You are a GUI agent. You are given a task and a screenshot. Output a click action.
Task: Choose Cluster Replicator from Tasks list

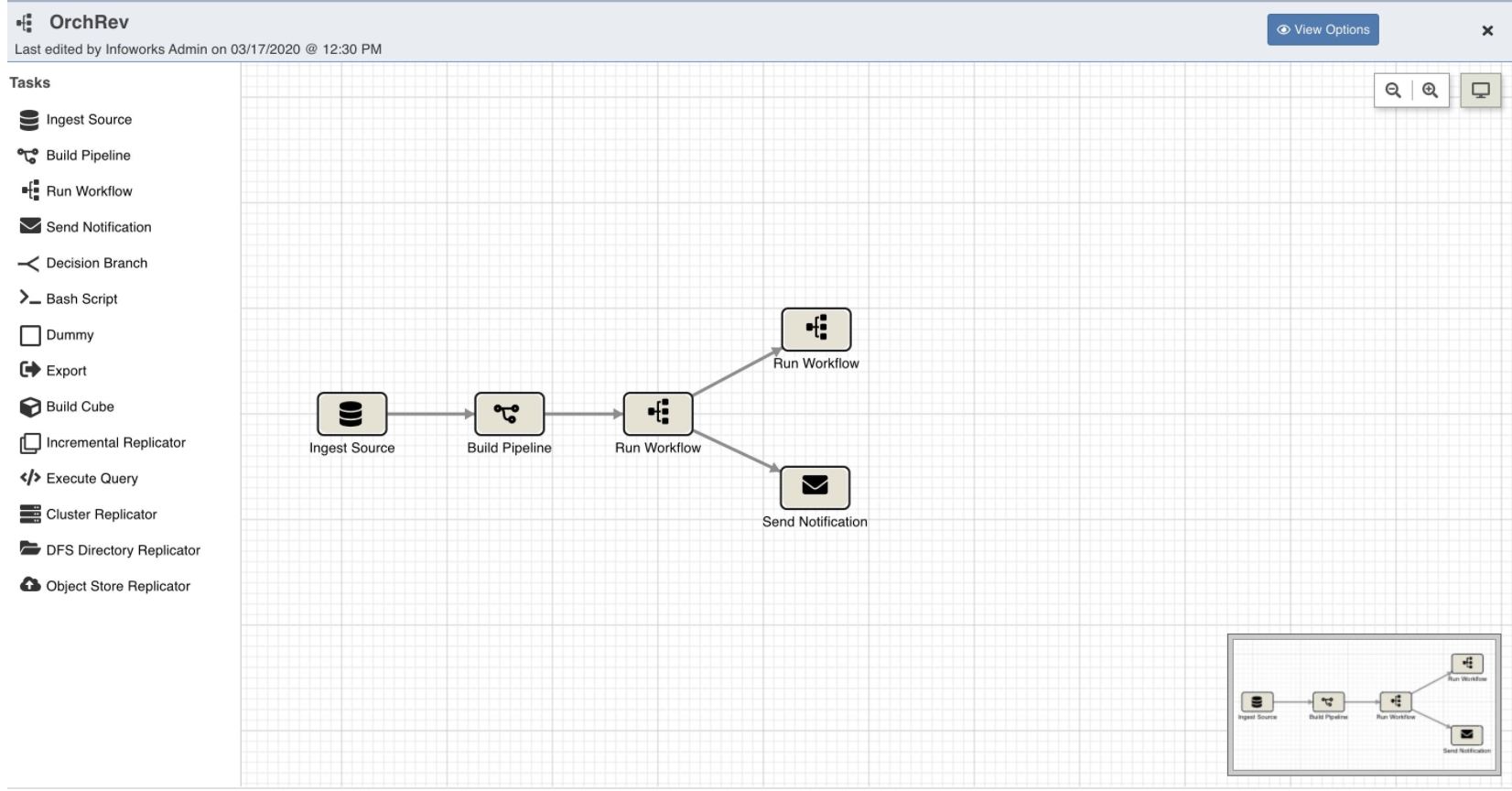[x=101, y=515]
